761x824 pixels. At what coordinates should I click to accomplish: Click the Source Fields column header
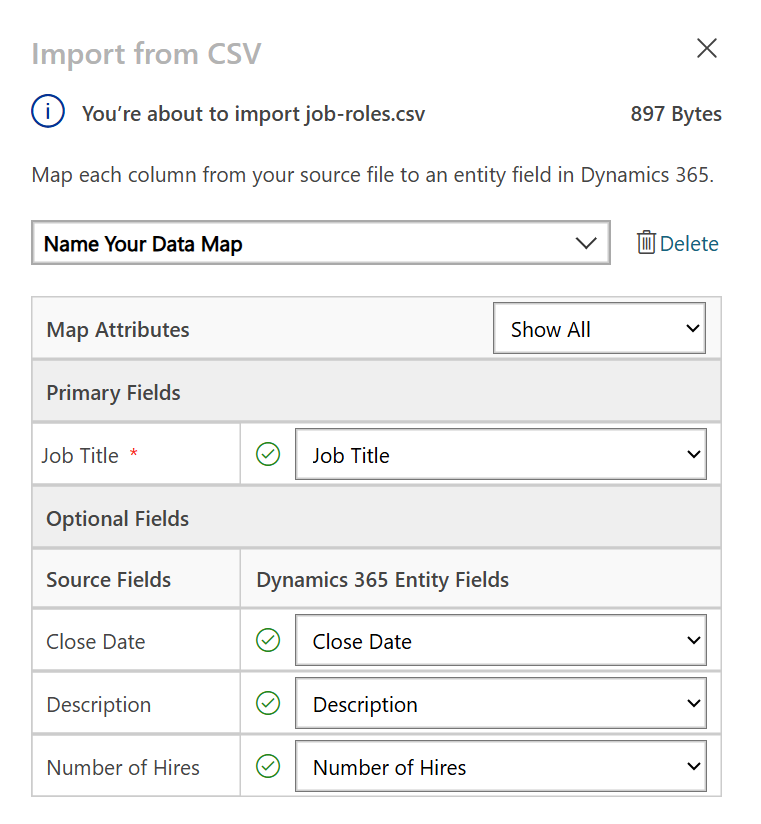click(109, 579)
